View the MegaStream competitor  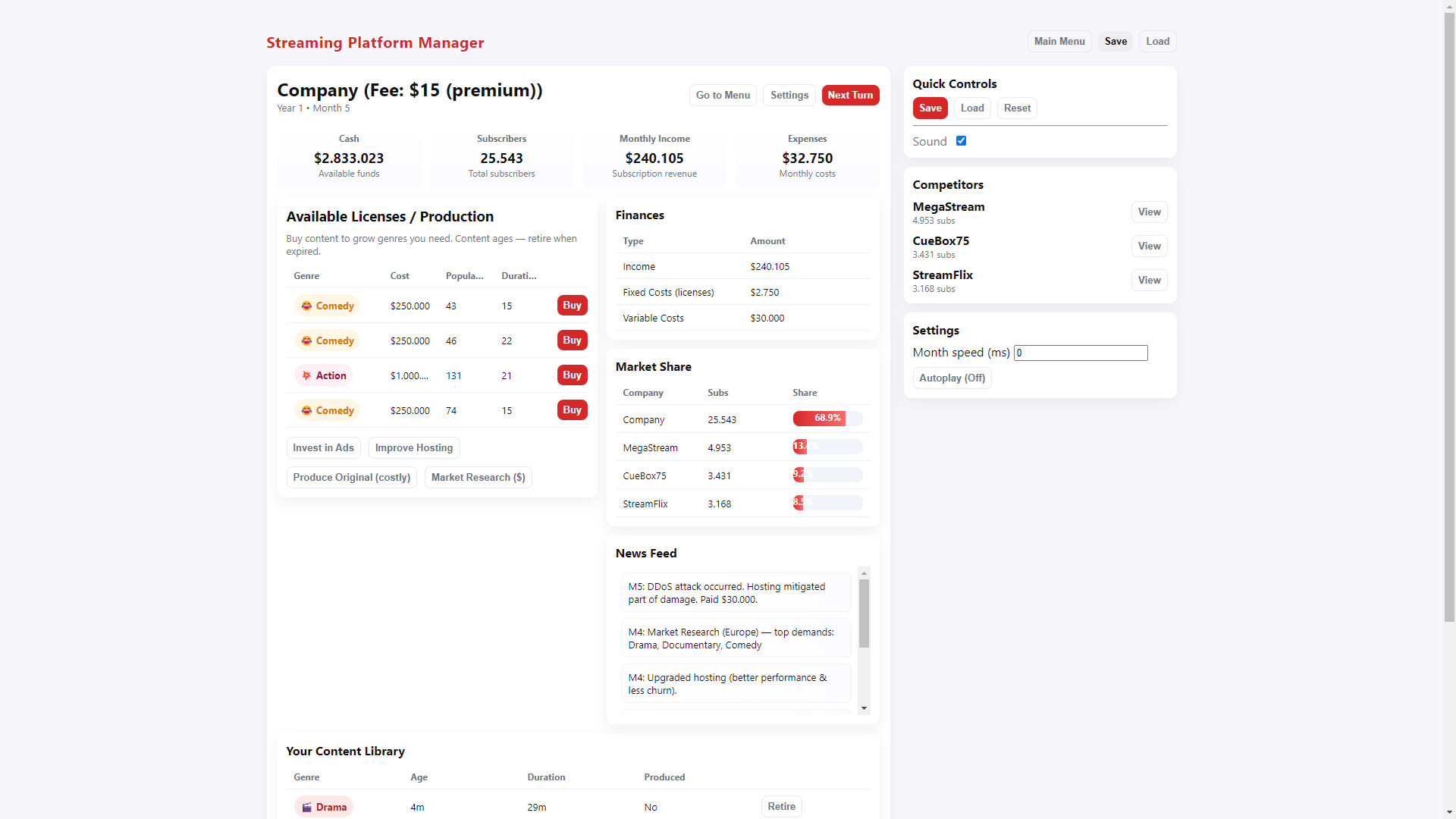tap(1149, 212)
